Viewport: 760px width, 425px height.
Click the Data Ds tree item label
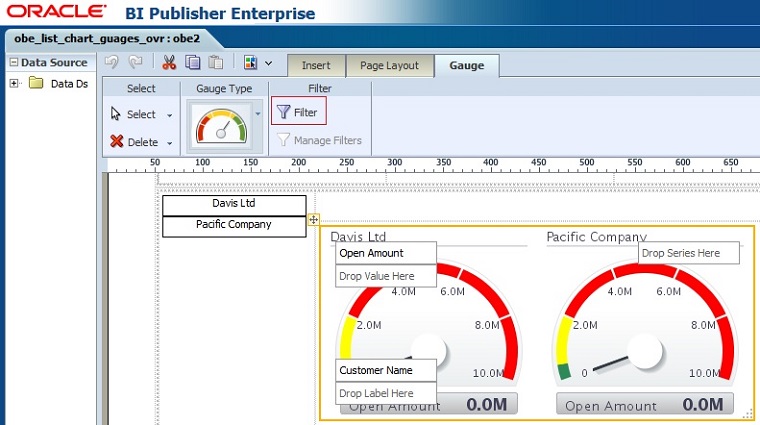point(69,83)
